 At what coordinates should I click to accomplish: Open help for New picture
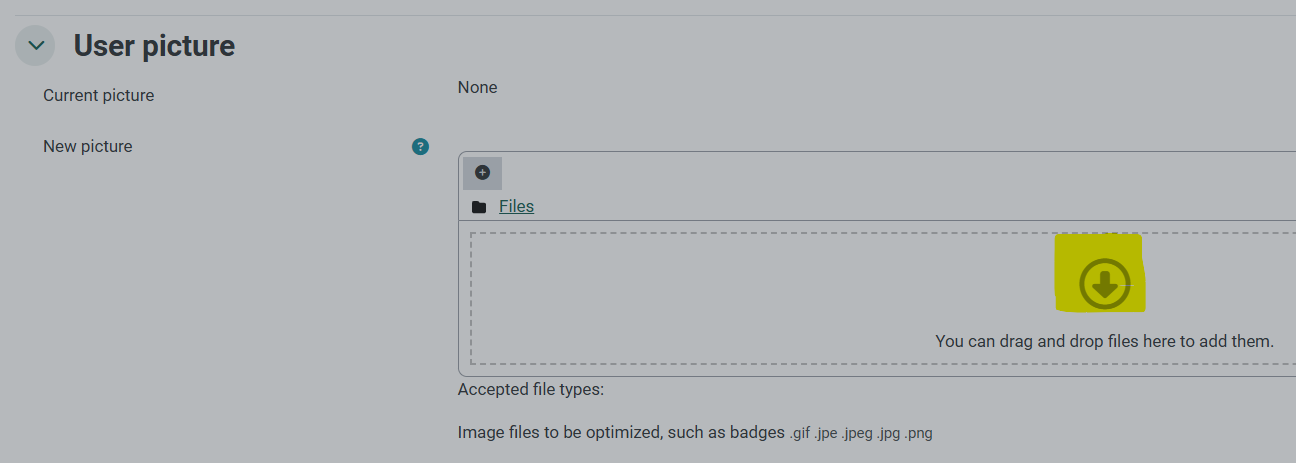420,147
